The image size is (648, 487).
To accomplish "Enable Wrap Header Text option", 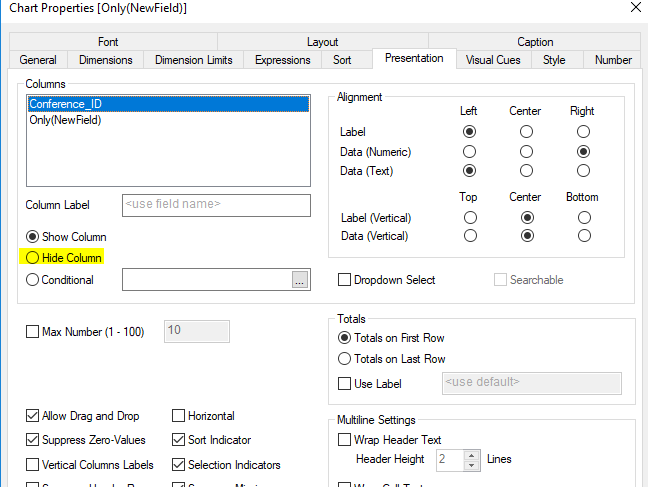I will (x=345, y=440).
